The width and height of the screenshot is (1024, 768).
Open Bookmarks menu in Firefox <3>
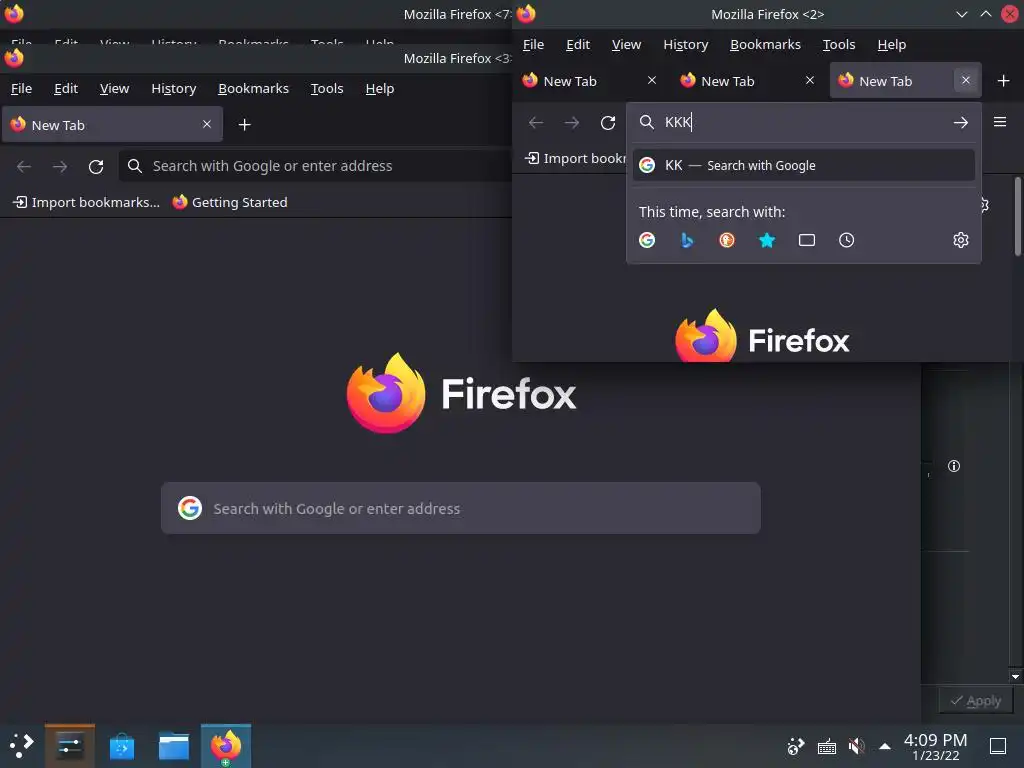click(253, 88)
